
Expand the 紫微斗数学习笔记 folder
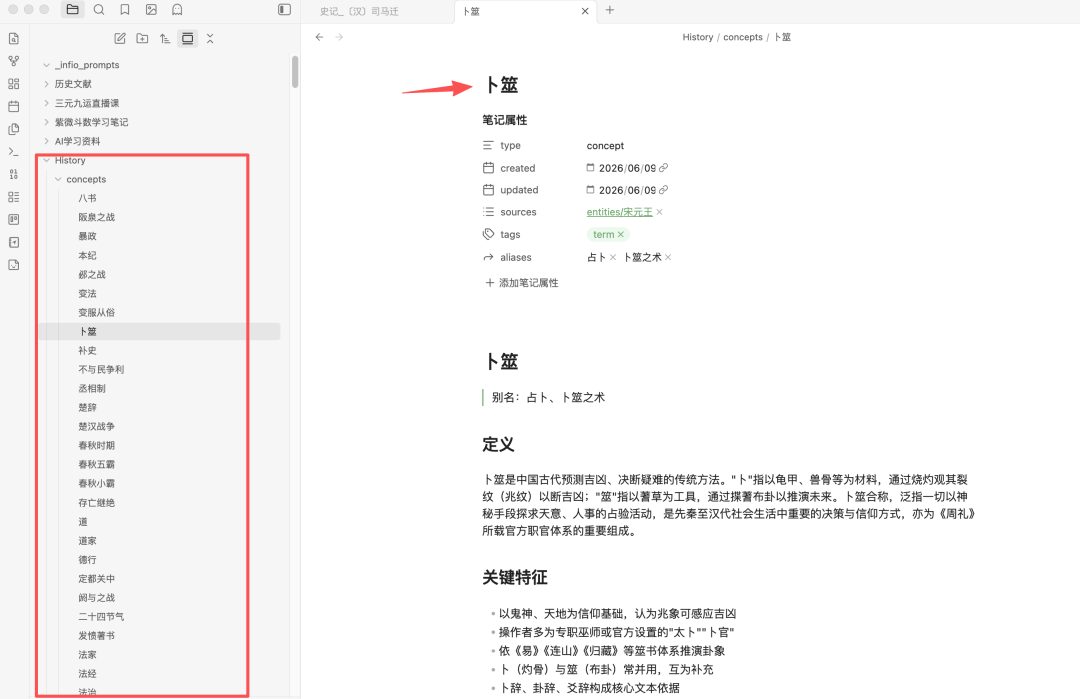coord(46,122)
